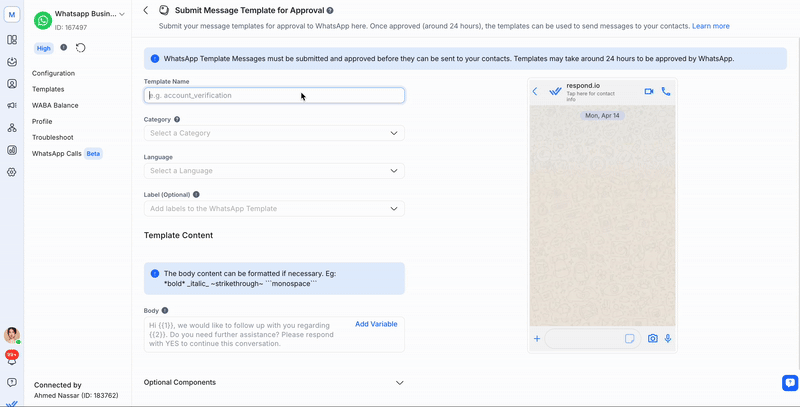The width and height of the screenshot is (800, 407).
Task: Open the WABA Balance menu item
Action: coord(55,105)
